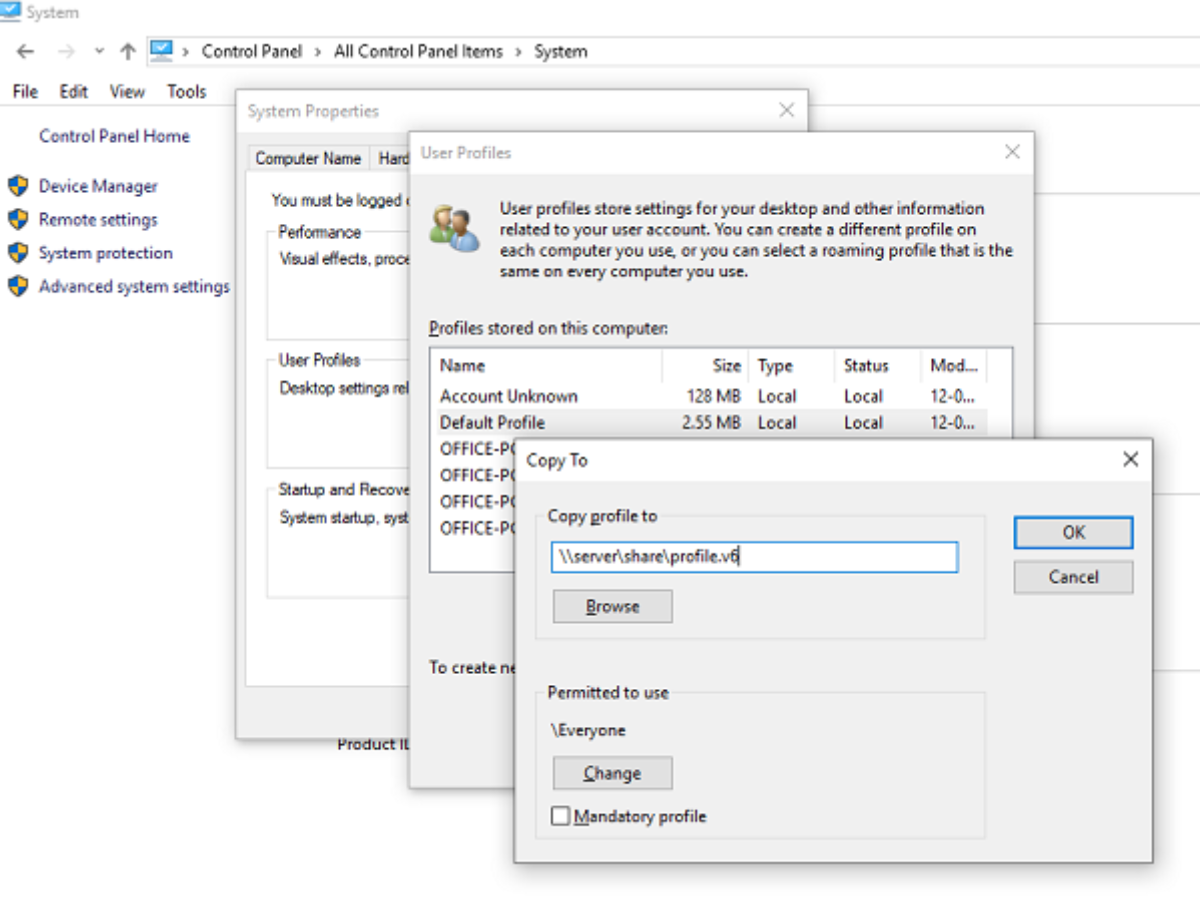This screenshot has width=1200, height=900.
Task: Click the System protection shield icon
Action: (18, 253)
